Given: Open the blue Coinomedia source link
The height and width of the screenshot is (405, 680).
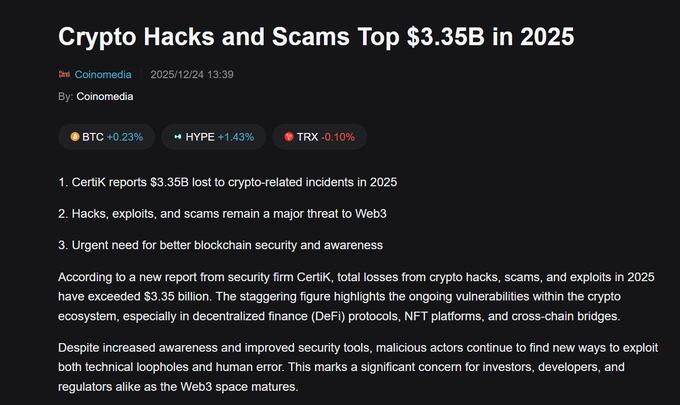Looking at the screenshot, I should coord(105,74).
